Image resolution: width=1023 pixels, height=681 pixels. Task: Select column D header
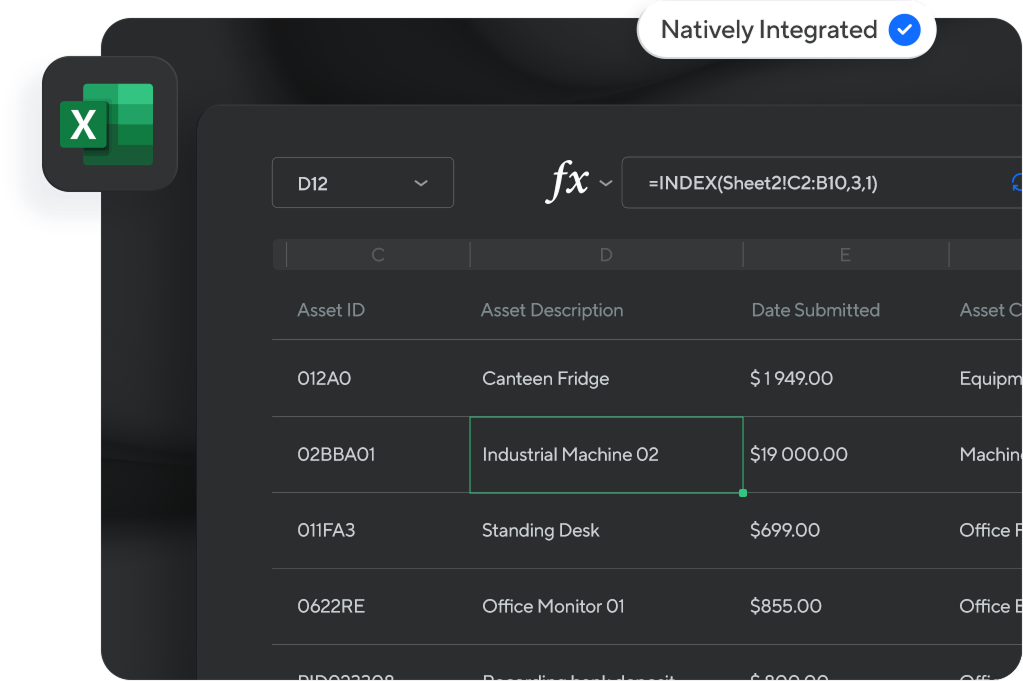[605, 255]
